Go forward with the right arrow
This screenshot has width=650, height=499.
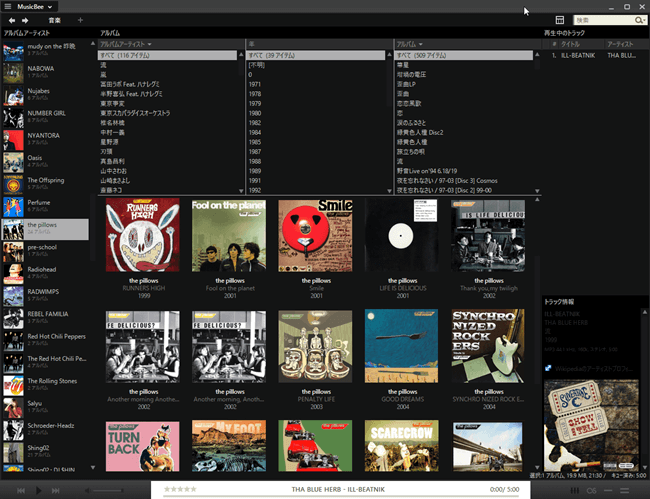[x=25, y=20]
